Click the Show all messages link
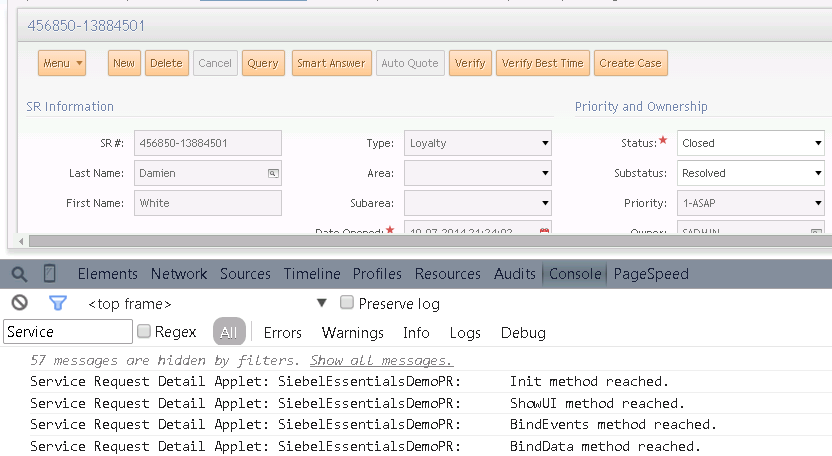832x456 pixels. point(382,360)
